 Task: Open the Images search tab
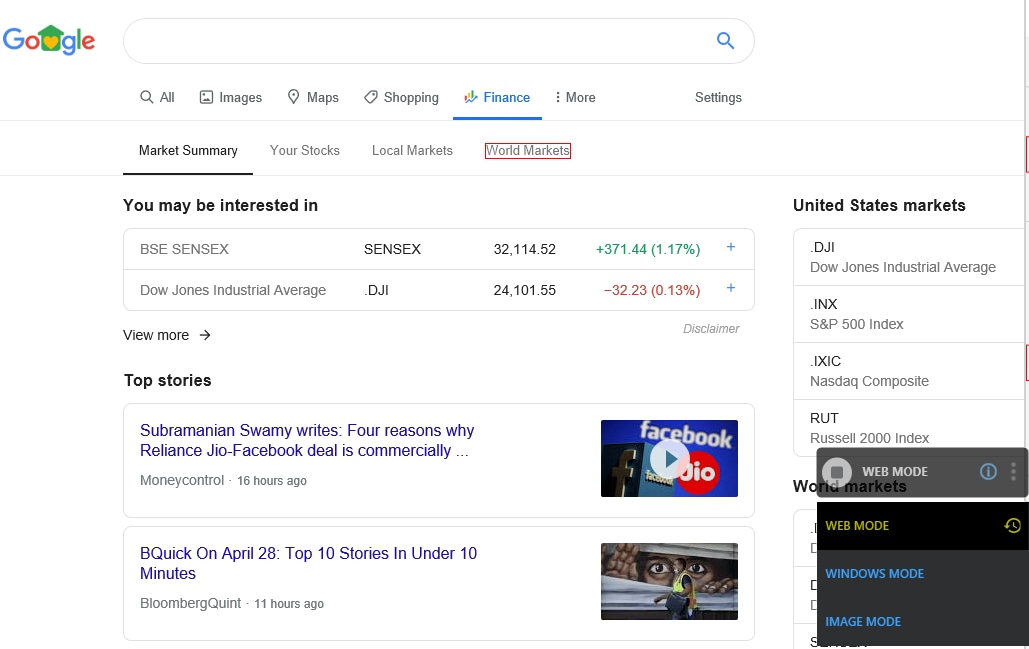tap(230, 97)
